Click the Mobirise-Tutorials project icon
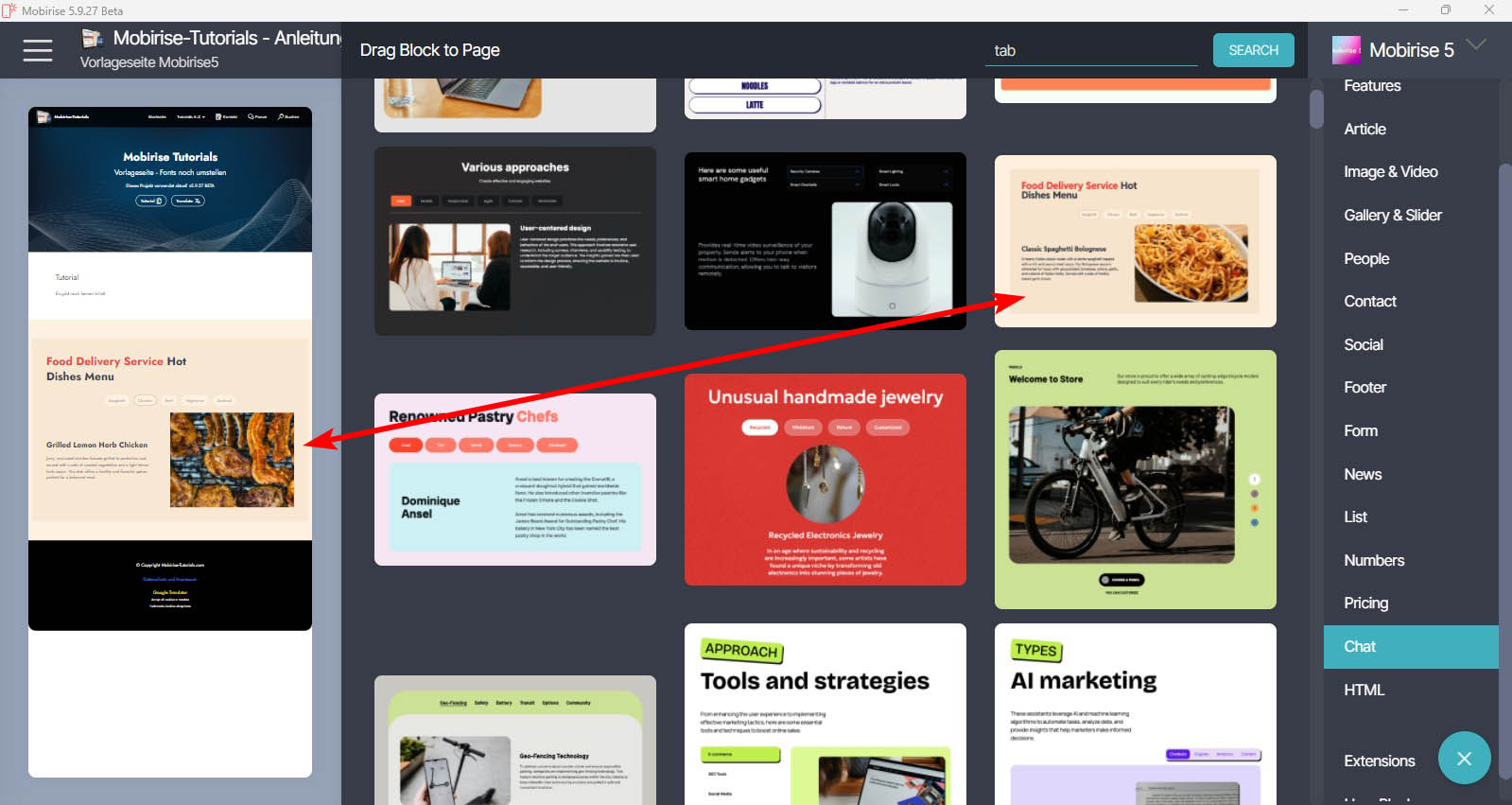Screen dimensions: 1512x805 [93, 38]
